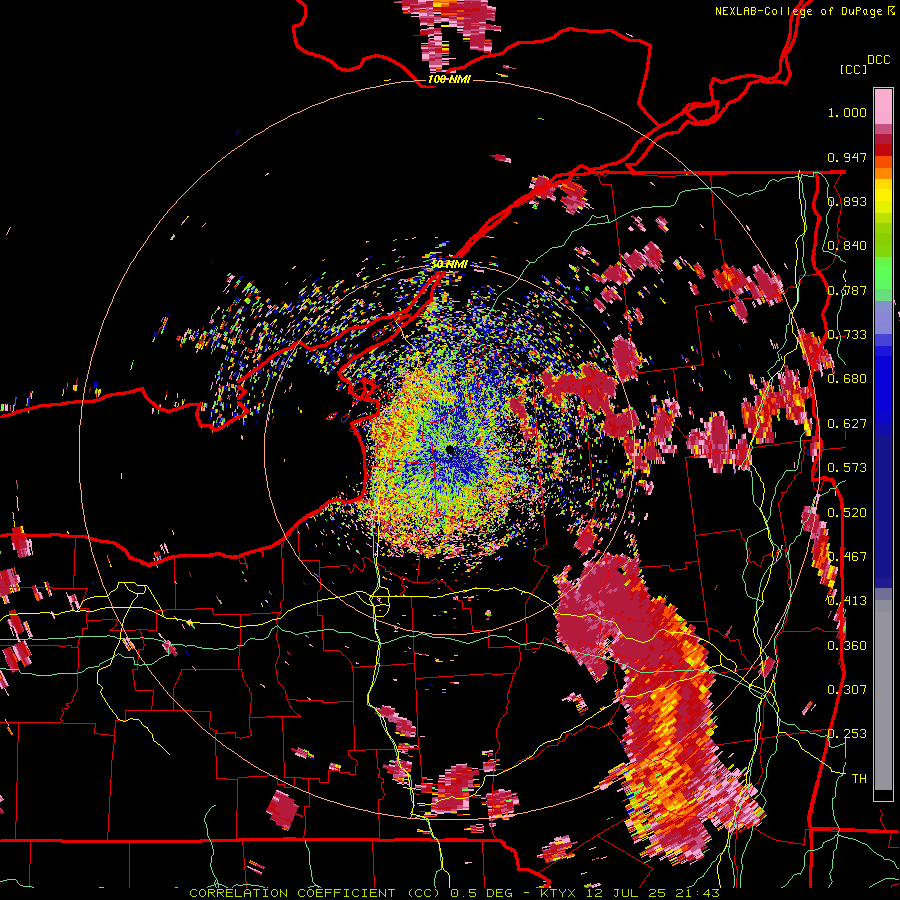The image size is (900, 900).
Task: Click the CORRELATION COEFFICIENT (CC) caption text
Action: pos(315,893)
